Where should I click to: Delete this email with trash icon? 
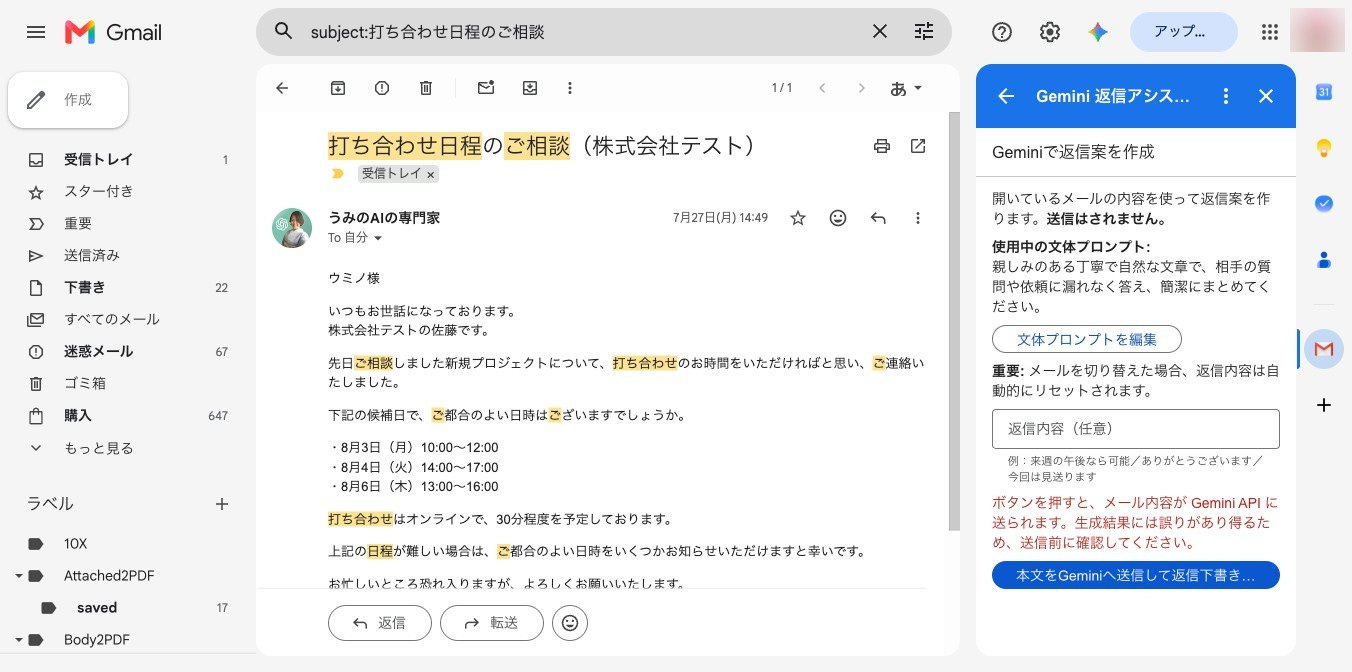[x=426, y=88]
